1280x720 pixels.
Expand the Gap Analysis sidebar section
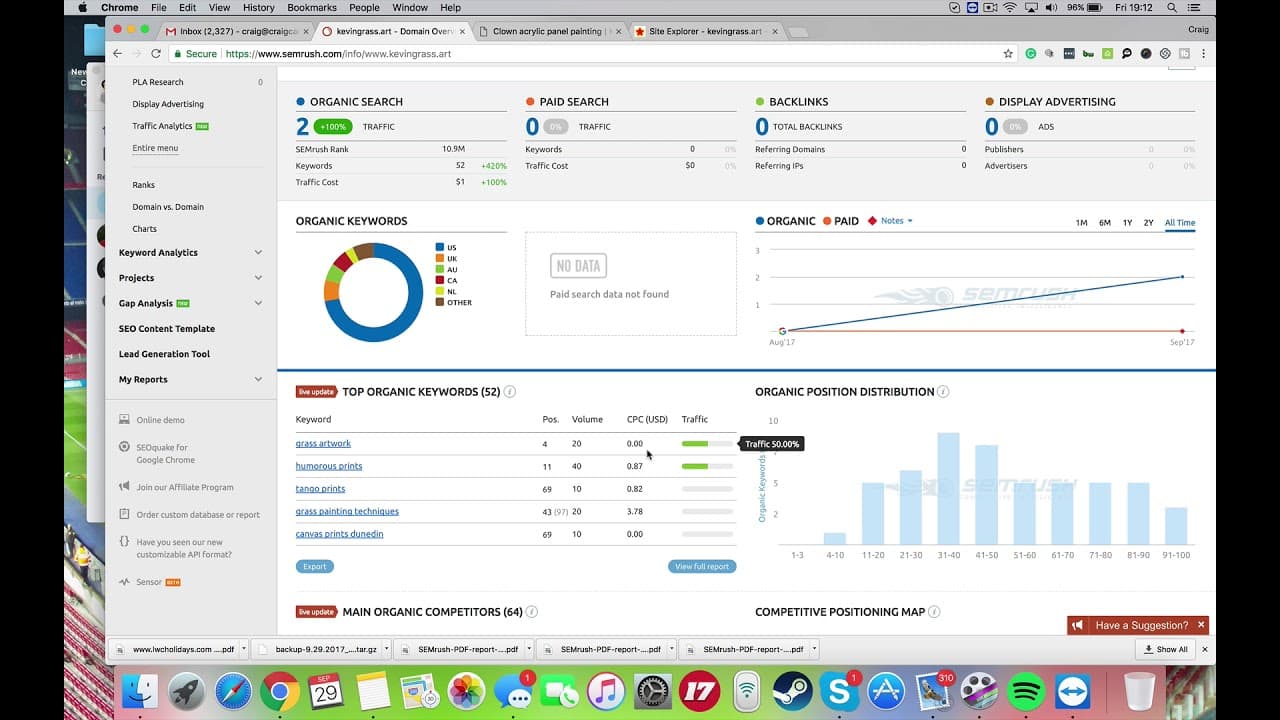pos(258,303)
